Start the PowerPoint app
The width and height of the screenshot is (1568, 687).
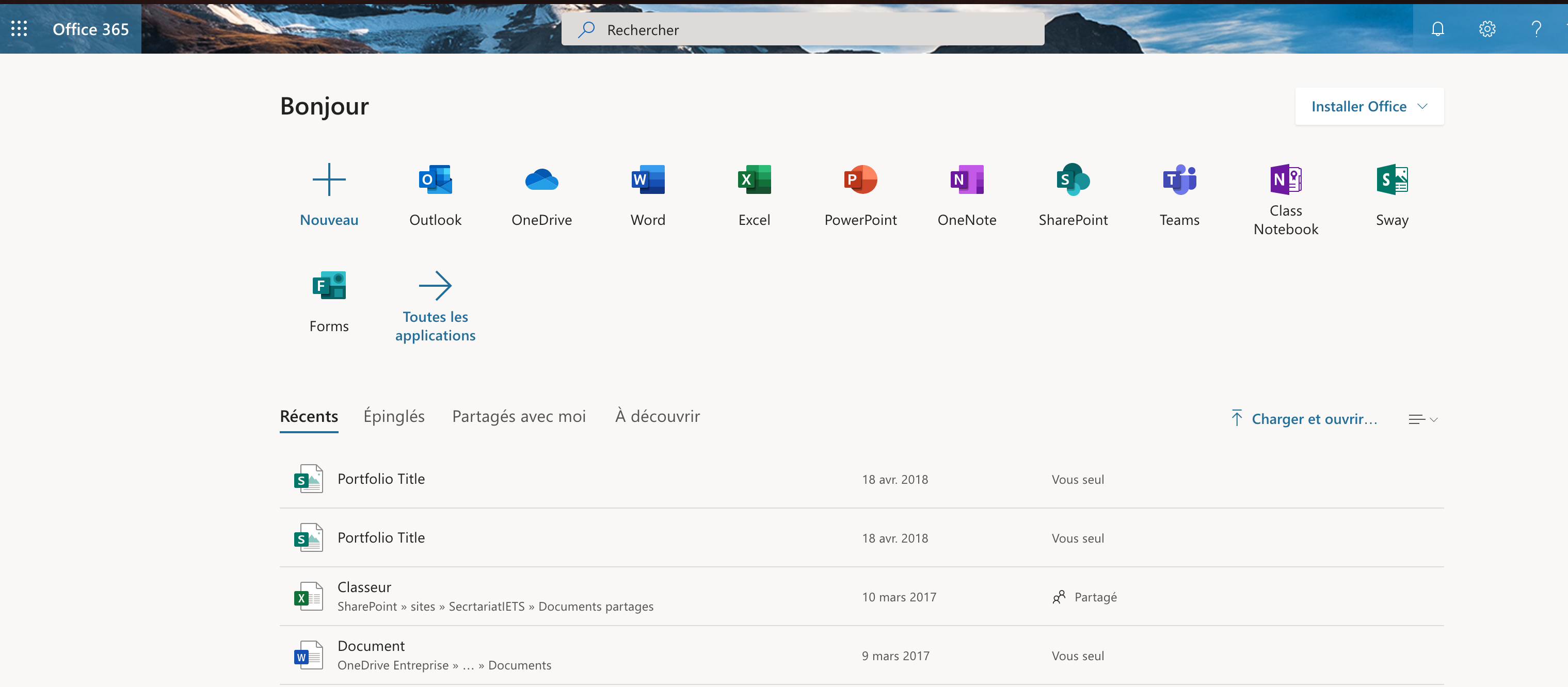[860, 195]
